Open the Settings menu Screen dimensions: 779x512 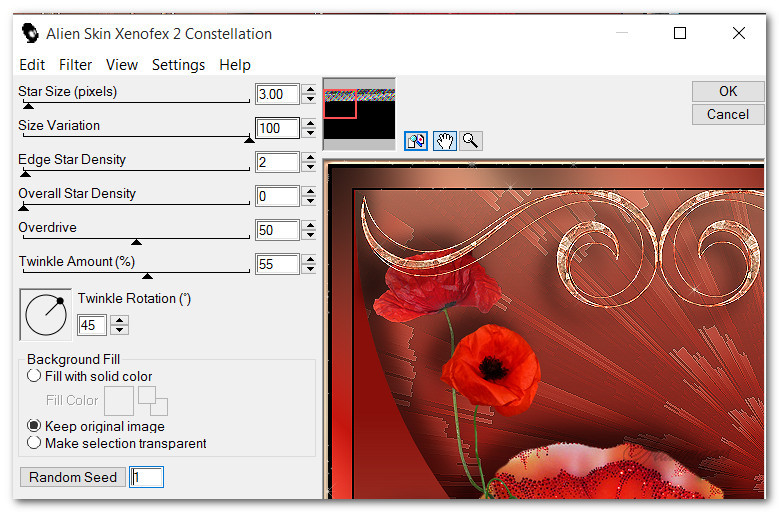pyautogui.click(x=178, y=65)
